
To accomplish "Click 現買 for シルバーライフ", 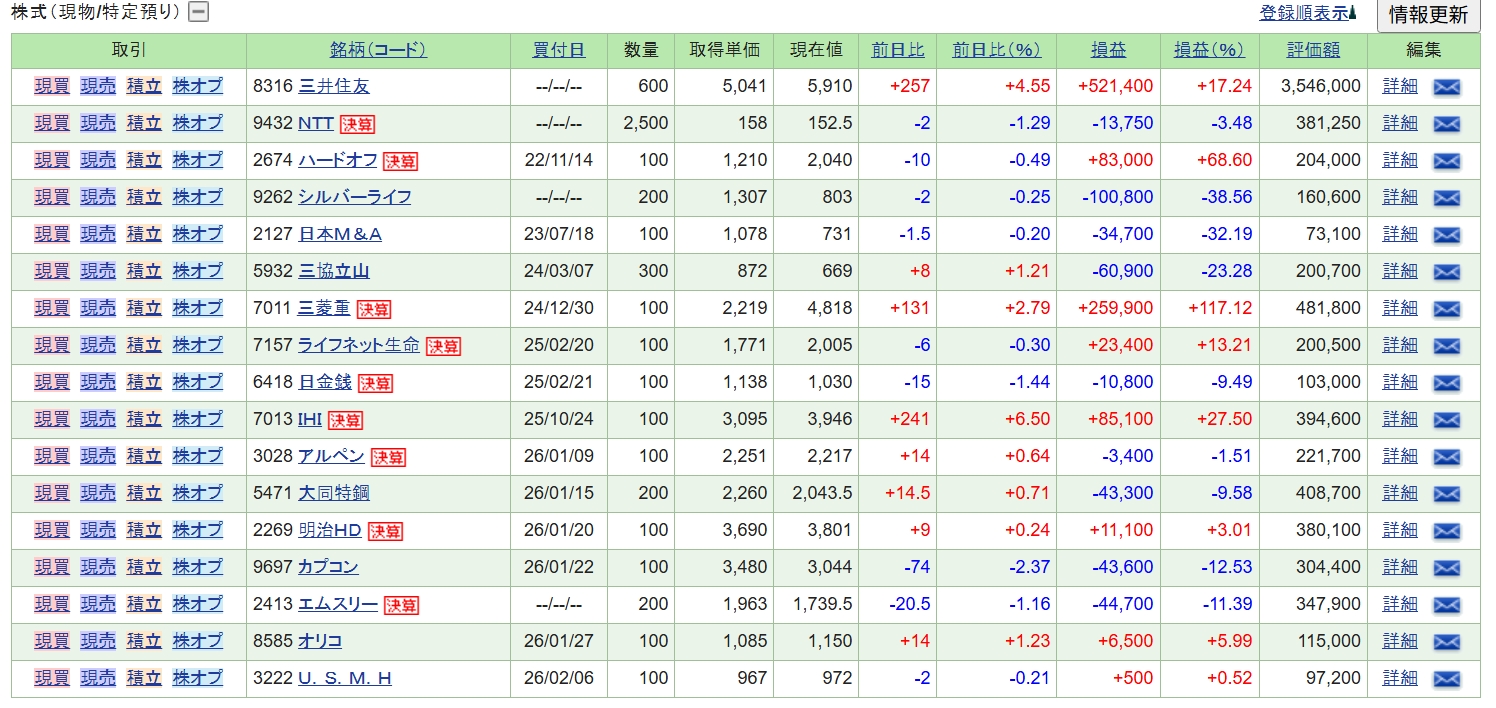I will click(x=52, y=197).
